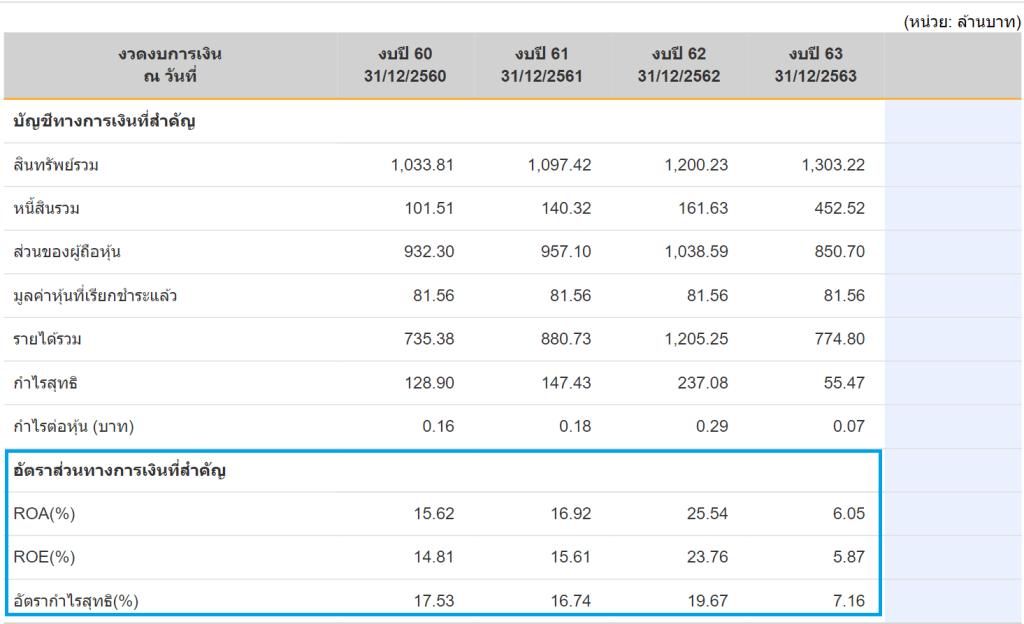Screen dimensions: 1024x624
Task: Click the total assets value 1,303.22
Action: pos(833,165)
